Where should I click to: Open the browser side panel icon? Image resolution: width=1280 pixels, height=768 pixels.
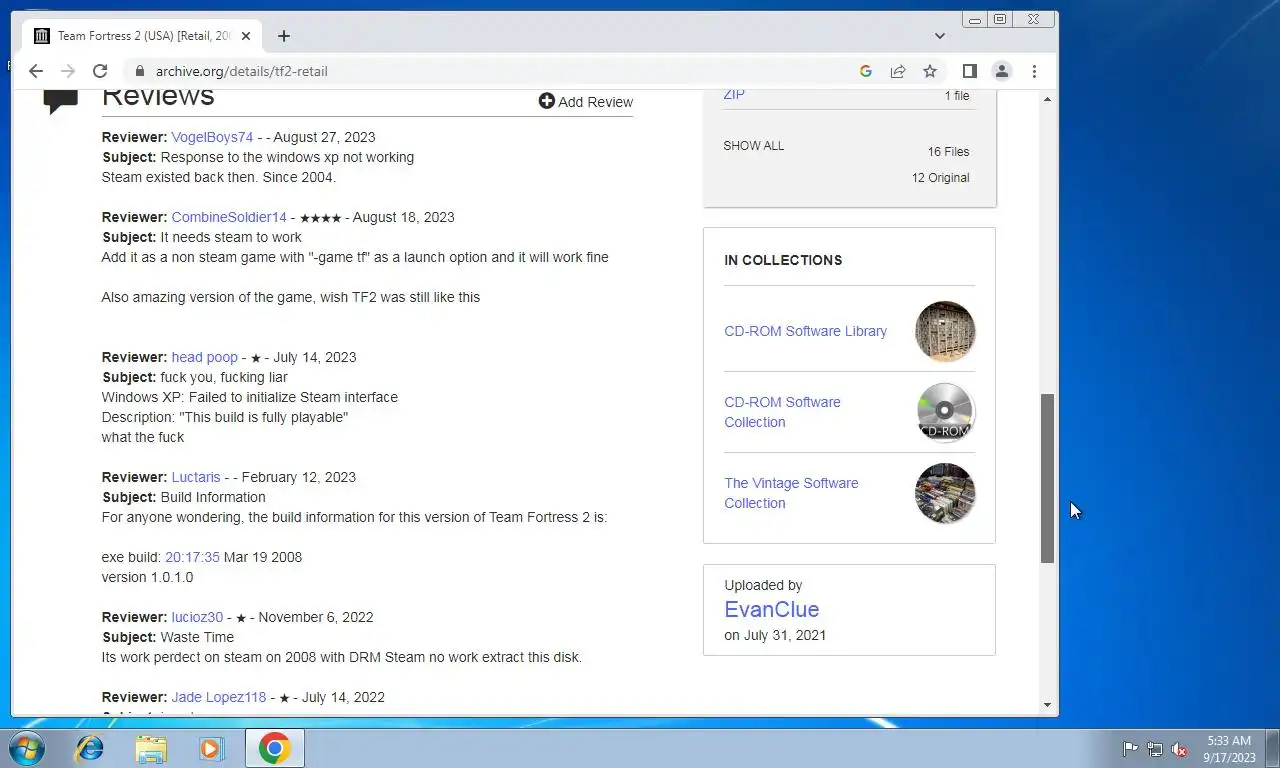tap(969, 71)
